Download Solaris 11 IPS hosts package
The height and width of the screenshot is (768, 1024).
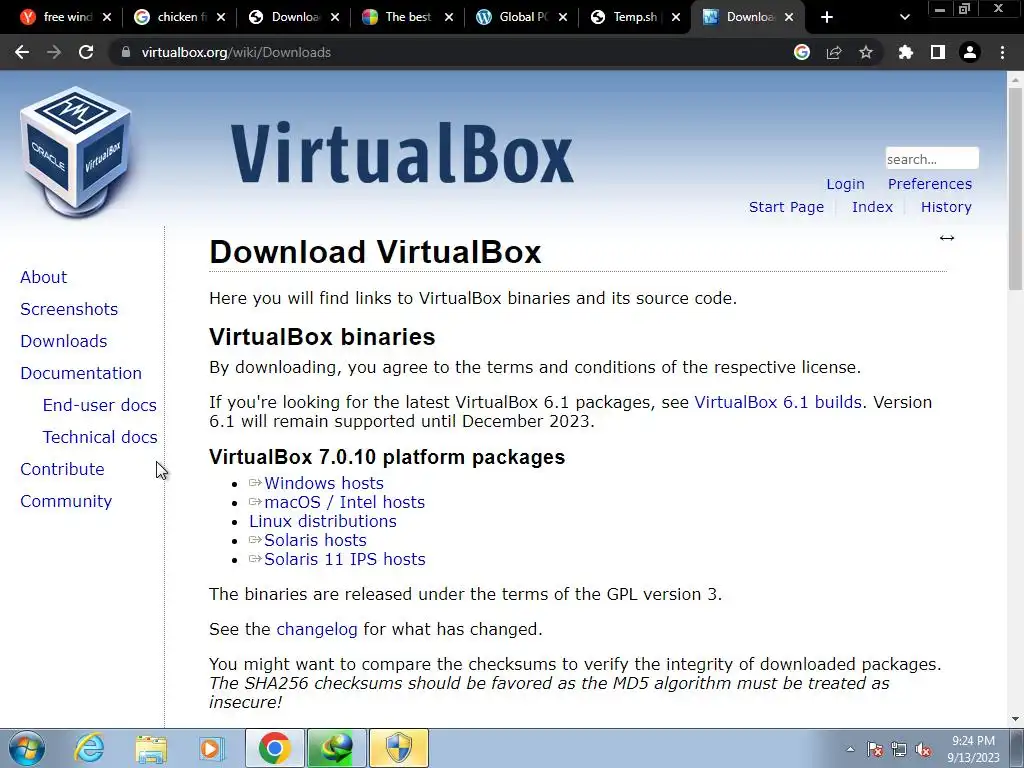(345, 559)
